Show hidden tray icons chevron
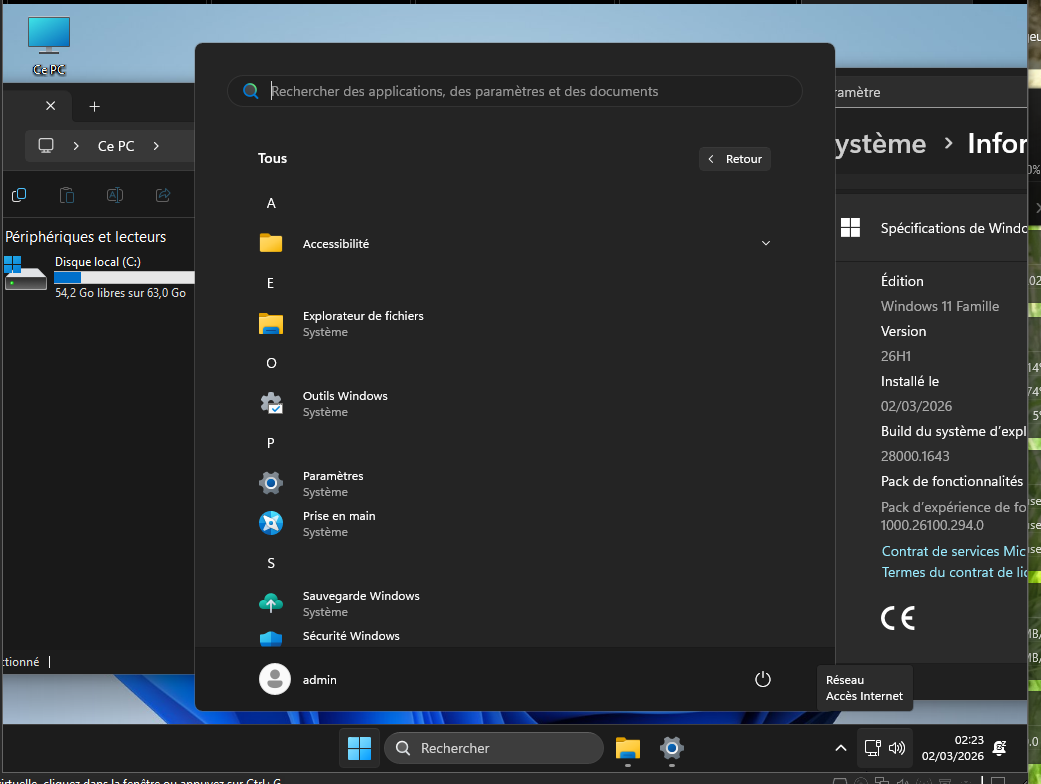 (x=841, y=748)
